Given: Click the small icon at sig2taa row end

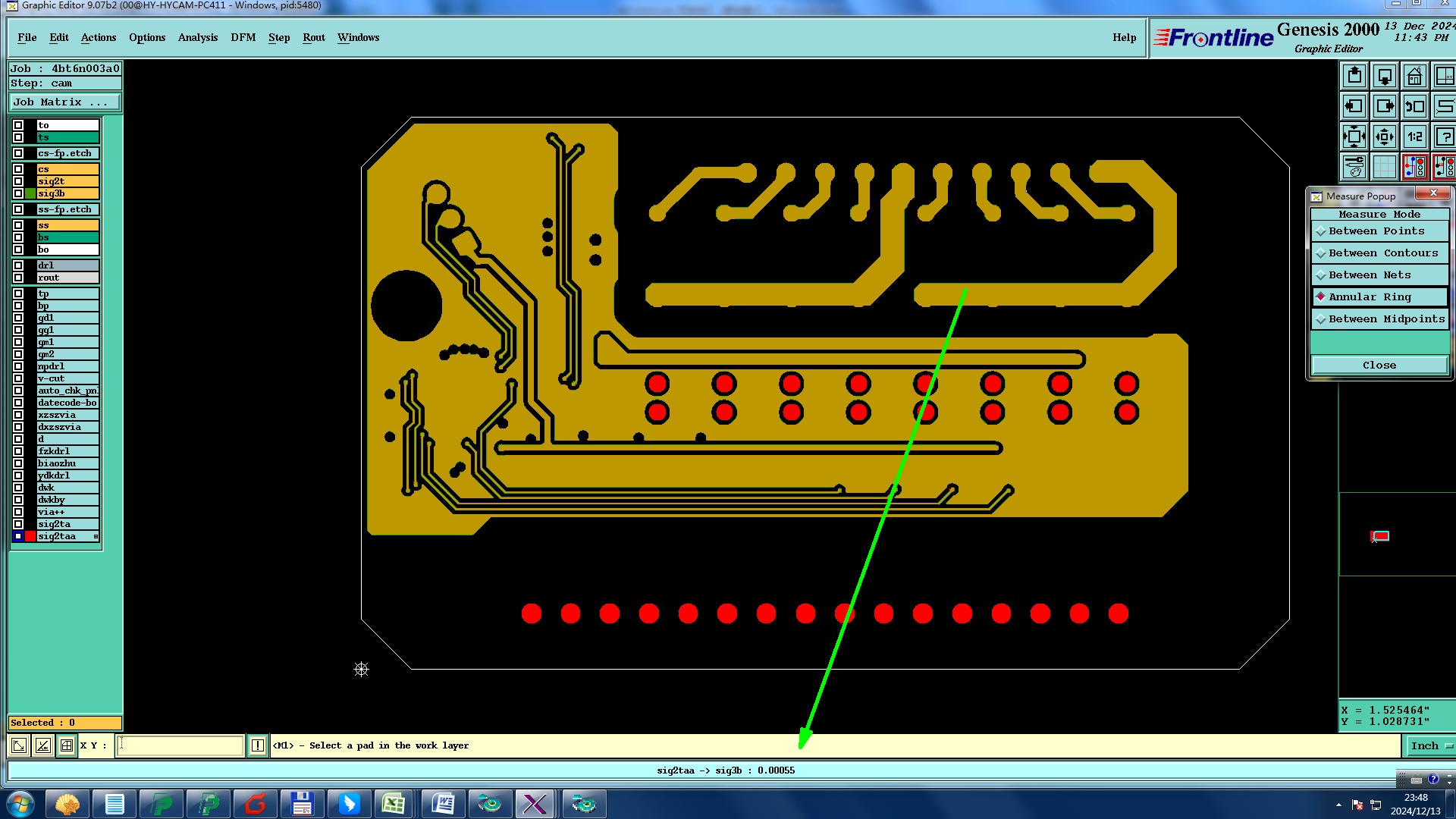Looking at the screenshot, I should coord(96,536).
